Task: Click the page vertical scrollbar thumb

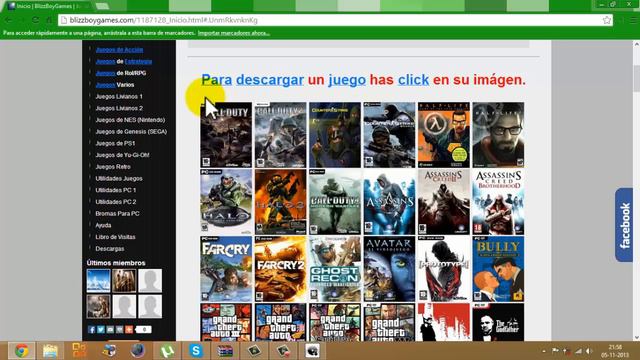Action: coord(636,78)
